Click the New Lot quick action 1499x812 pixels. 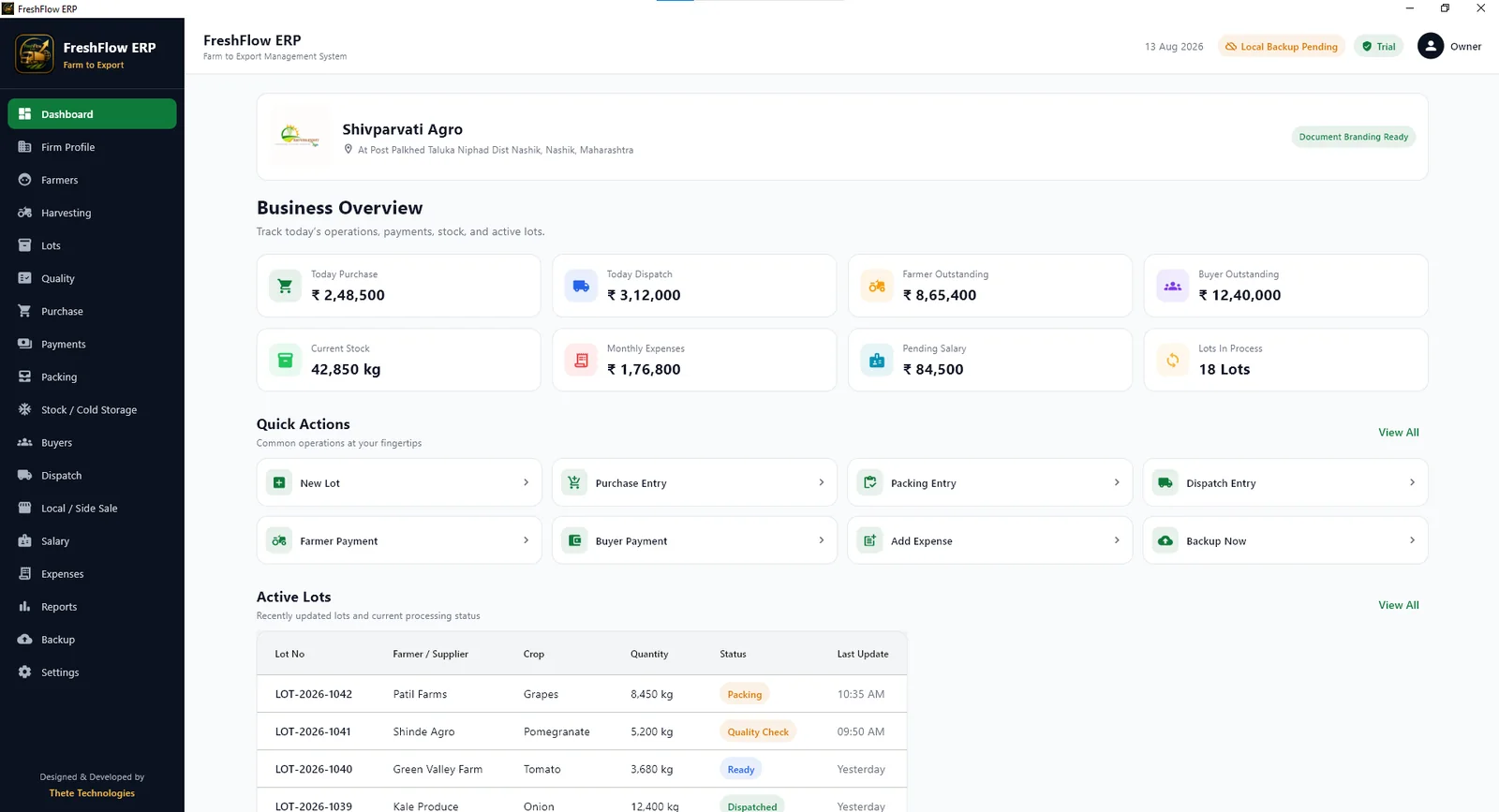399,482
